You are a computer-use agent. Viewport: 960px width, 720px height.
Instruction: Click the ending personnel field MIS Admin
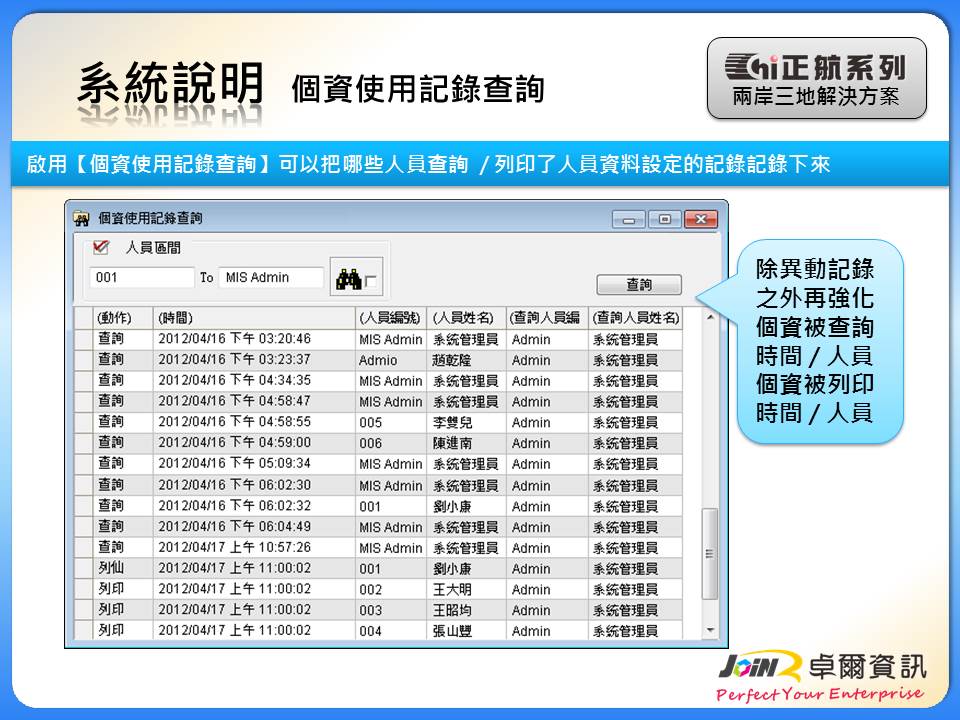(x=271, y=278)
